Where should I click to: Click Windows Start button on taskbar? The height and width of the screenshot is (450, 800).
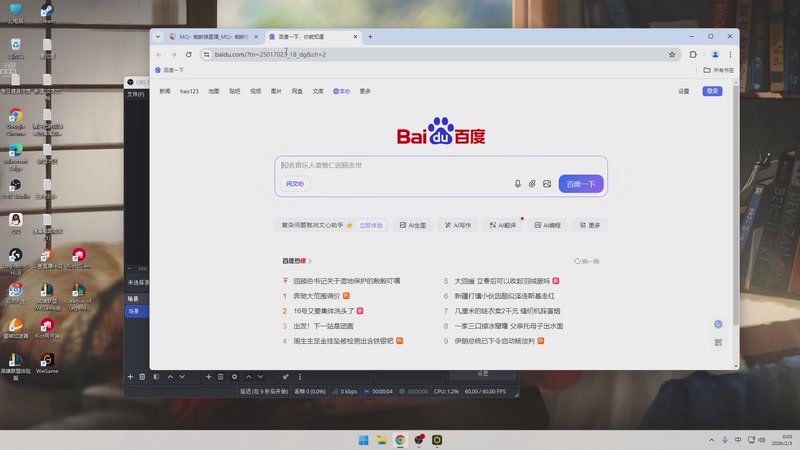click(x=363, y=440)
